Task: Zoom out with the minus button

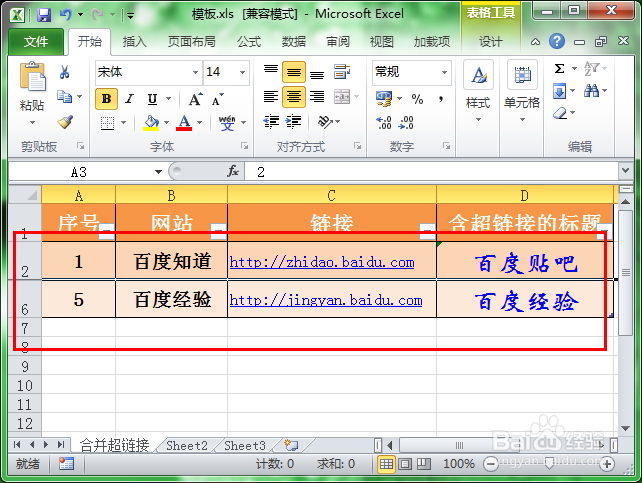Action: [x=490, y=464]
